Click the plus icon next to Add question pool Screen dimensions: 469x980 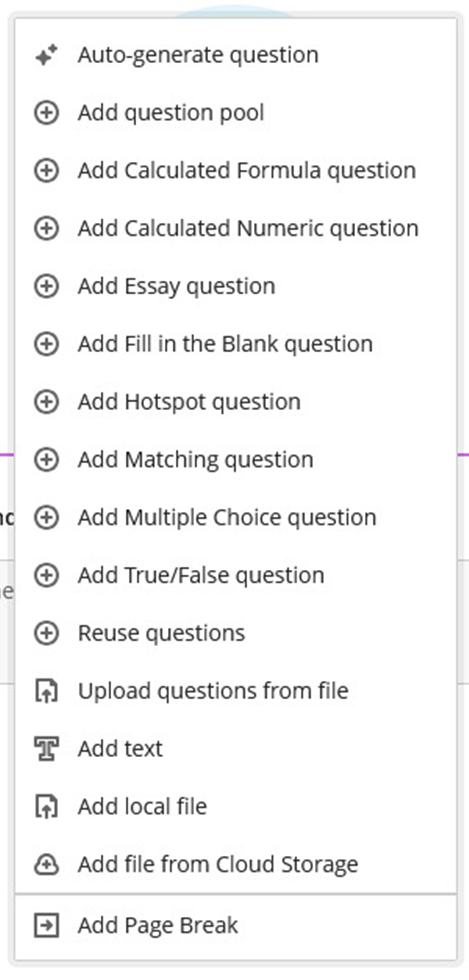46,113
